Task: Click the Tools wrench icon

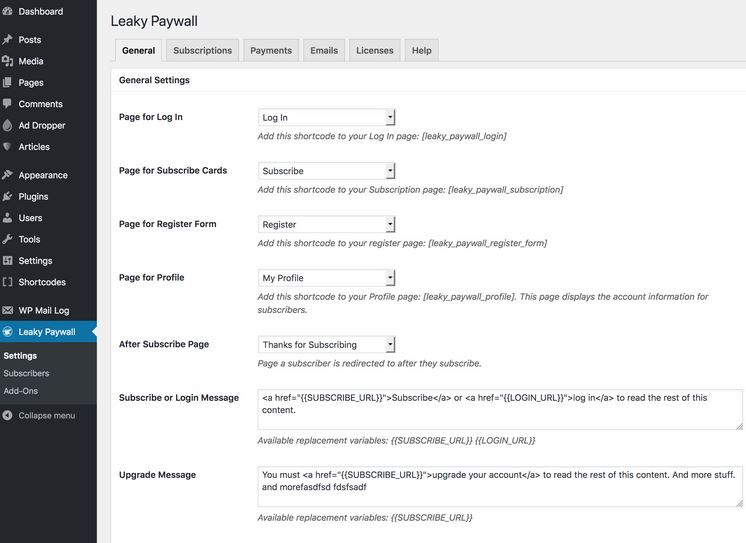Action: (x=7, y=239)
